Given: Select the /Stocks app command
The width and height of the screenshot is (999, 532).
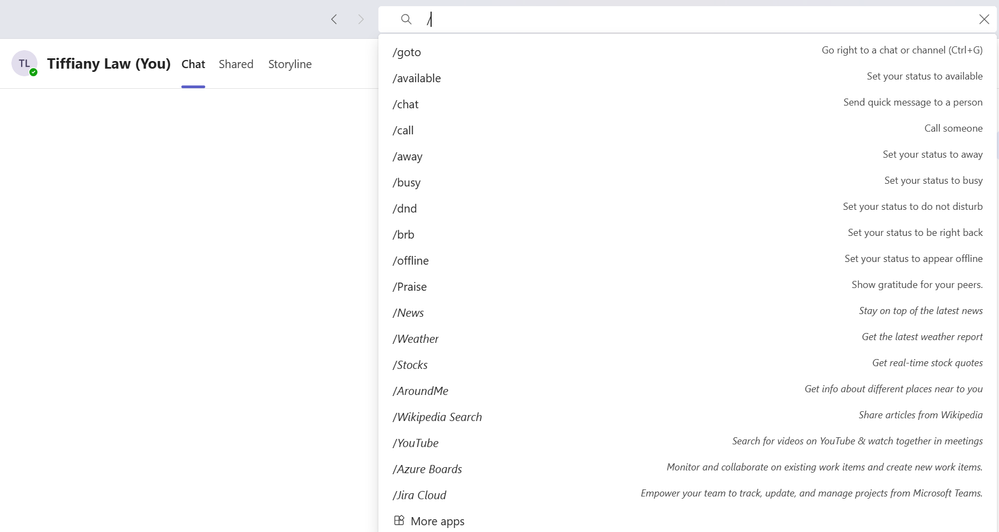Looking at the screenshot, I should [688, 365].
